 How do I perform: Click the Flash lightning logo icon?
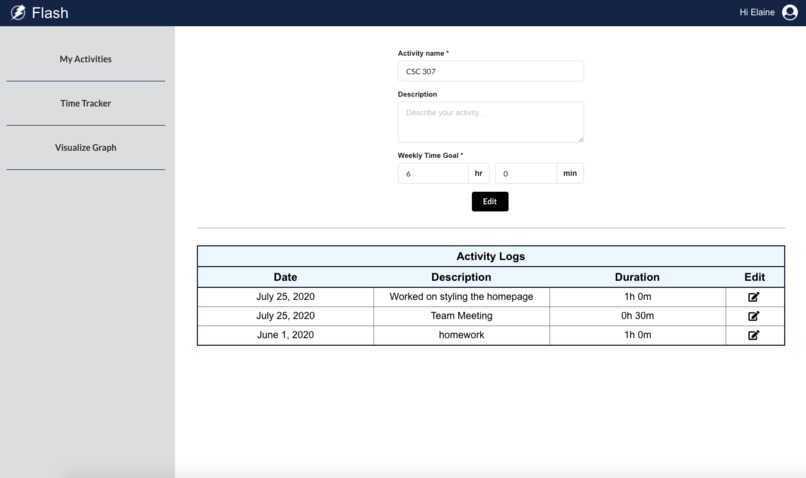[x=17, y=12]
